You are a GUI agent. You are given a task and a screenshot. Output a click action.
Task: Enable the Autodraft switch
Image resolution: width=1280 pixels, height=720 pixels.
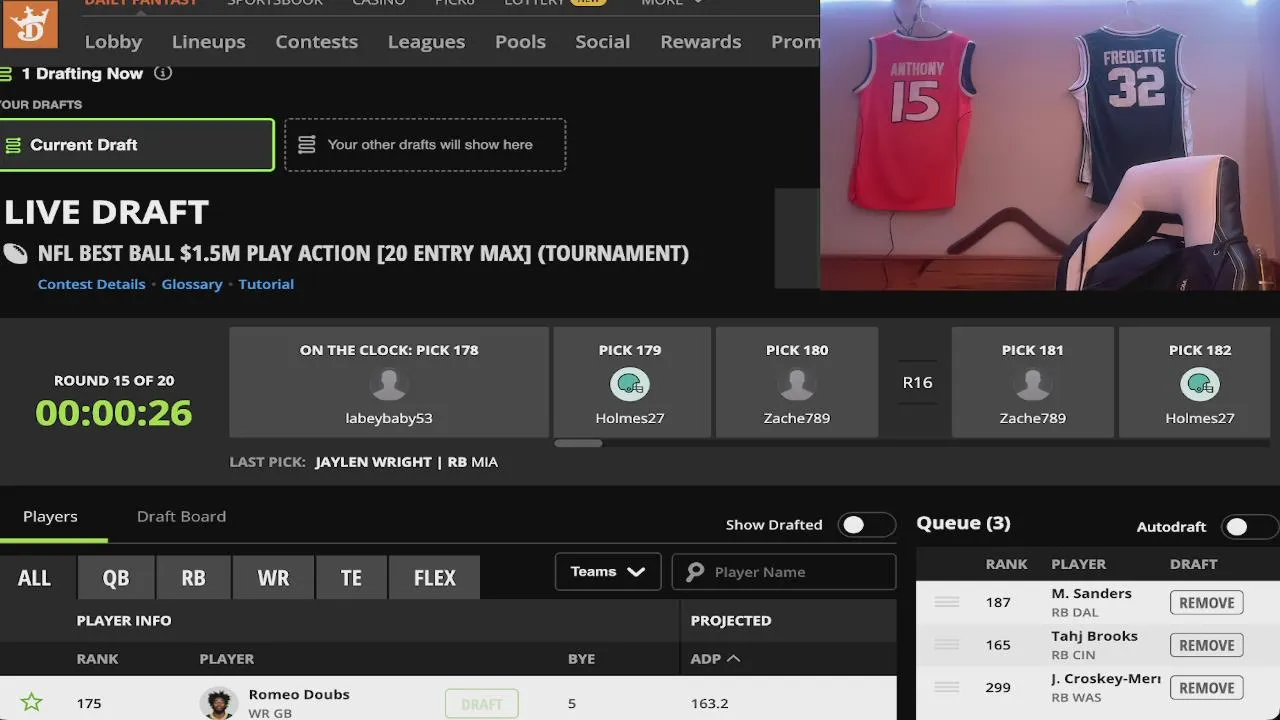click(1250, 527)
